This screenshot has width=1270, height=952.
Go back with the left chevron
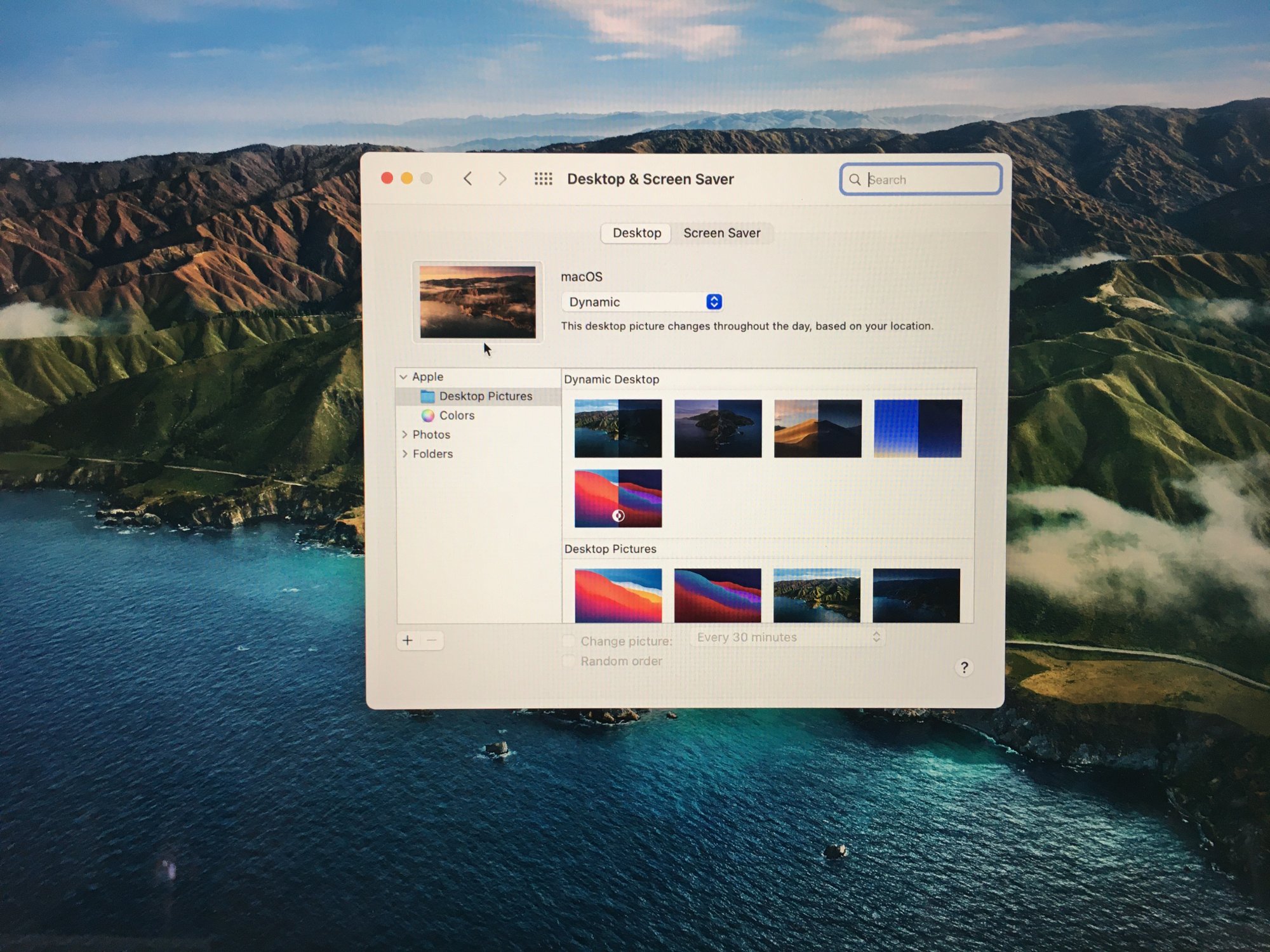pos(468,179)
